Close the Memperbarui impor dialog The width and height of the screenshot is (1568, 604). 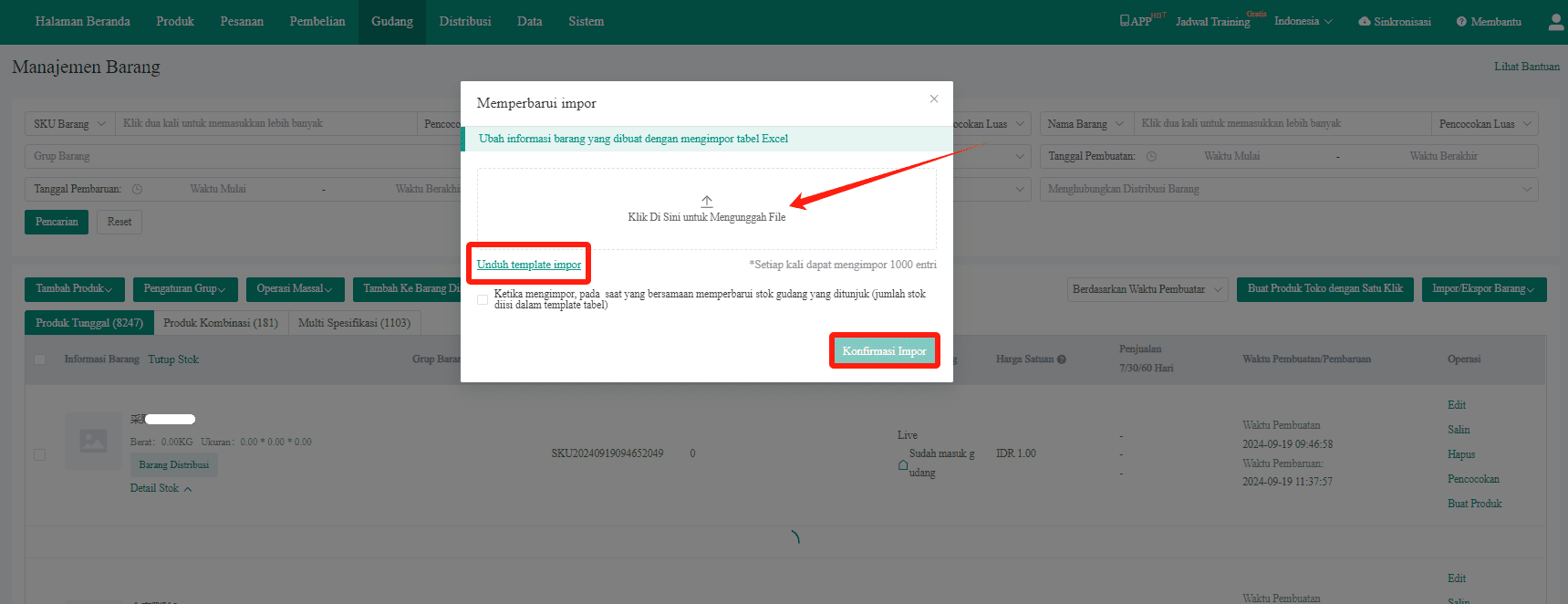[933, 99]
